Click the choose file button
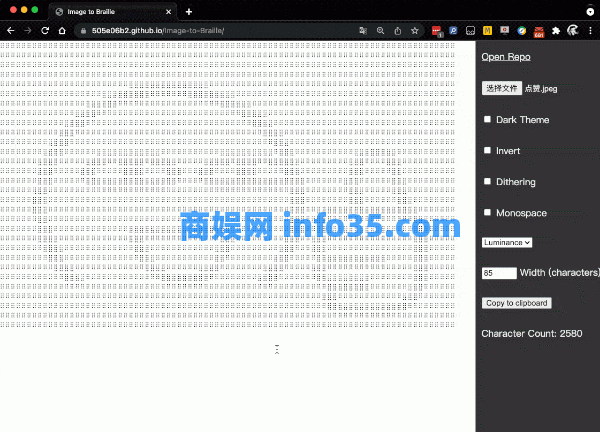This screenshot has width=600, height=432. pos(502,88)
